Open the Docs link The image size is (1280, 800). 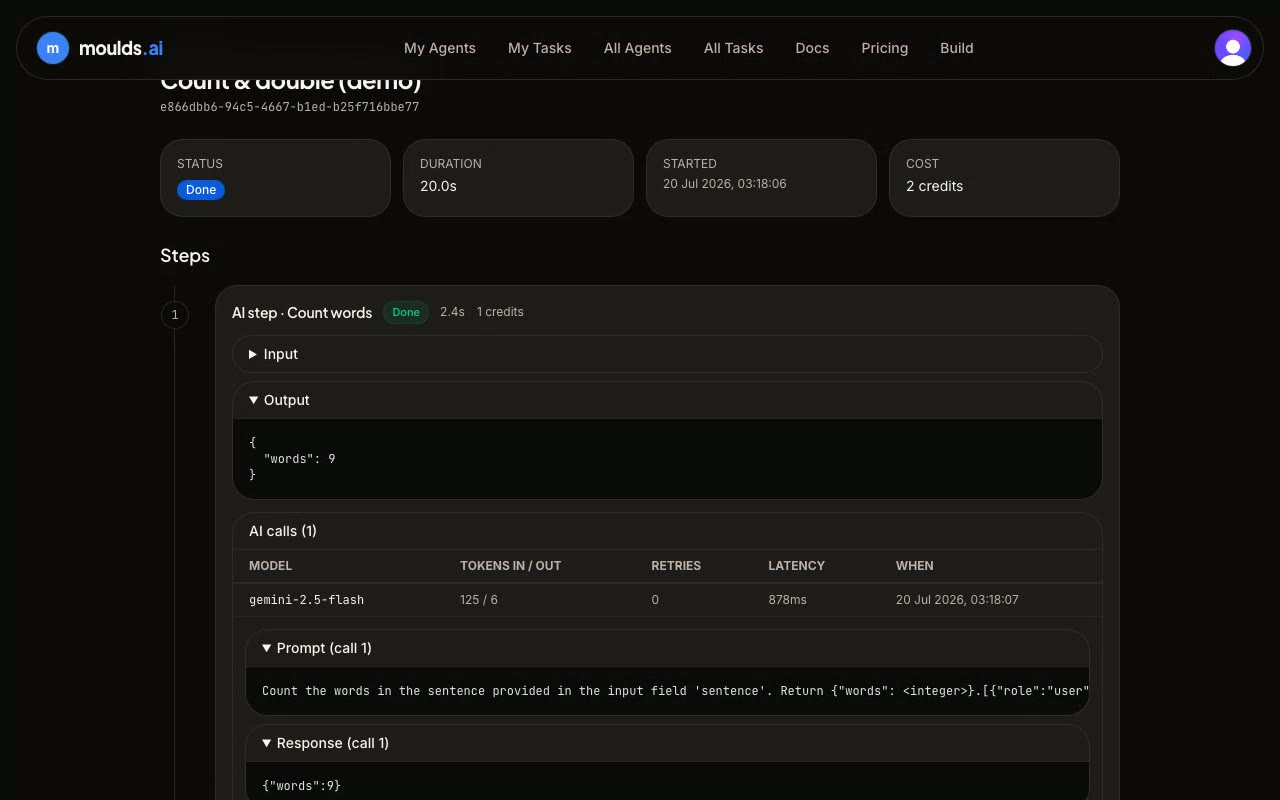[x=812, y=48]
